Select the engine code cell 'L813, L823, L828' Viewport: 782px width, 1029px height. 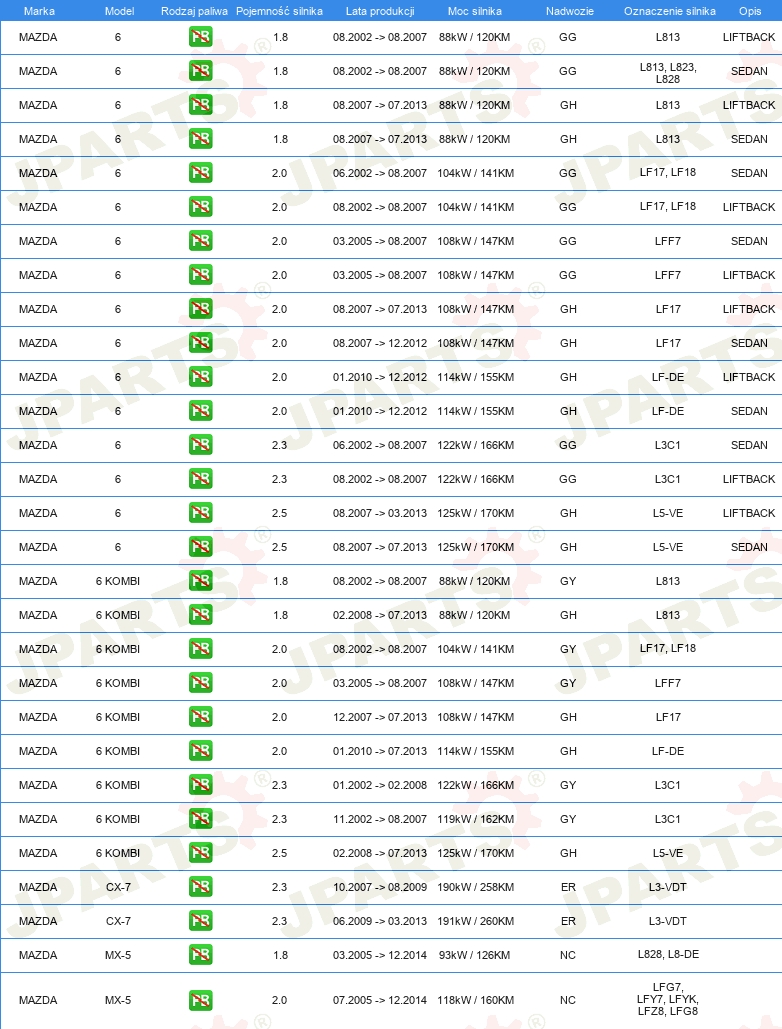point(668,73)
